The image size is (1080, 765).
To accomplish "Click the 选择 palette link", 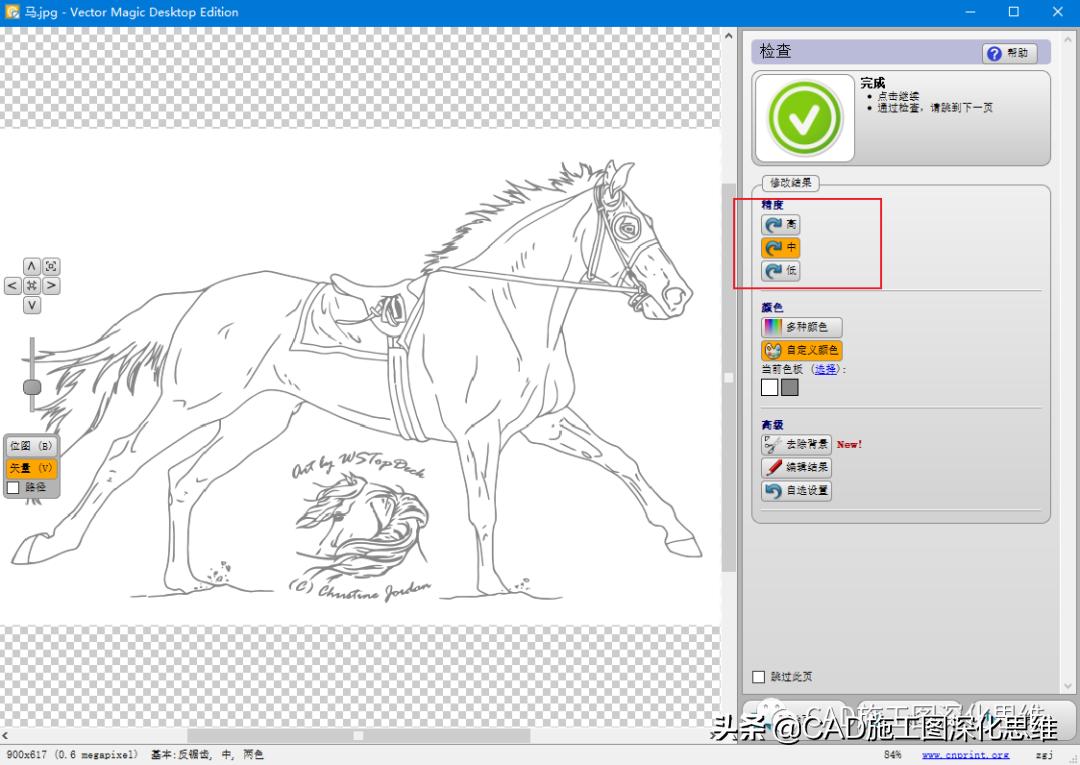I will point(825,369).
